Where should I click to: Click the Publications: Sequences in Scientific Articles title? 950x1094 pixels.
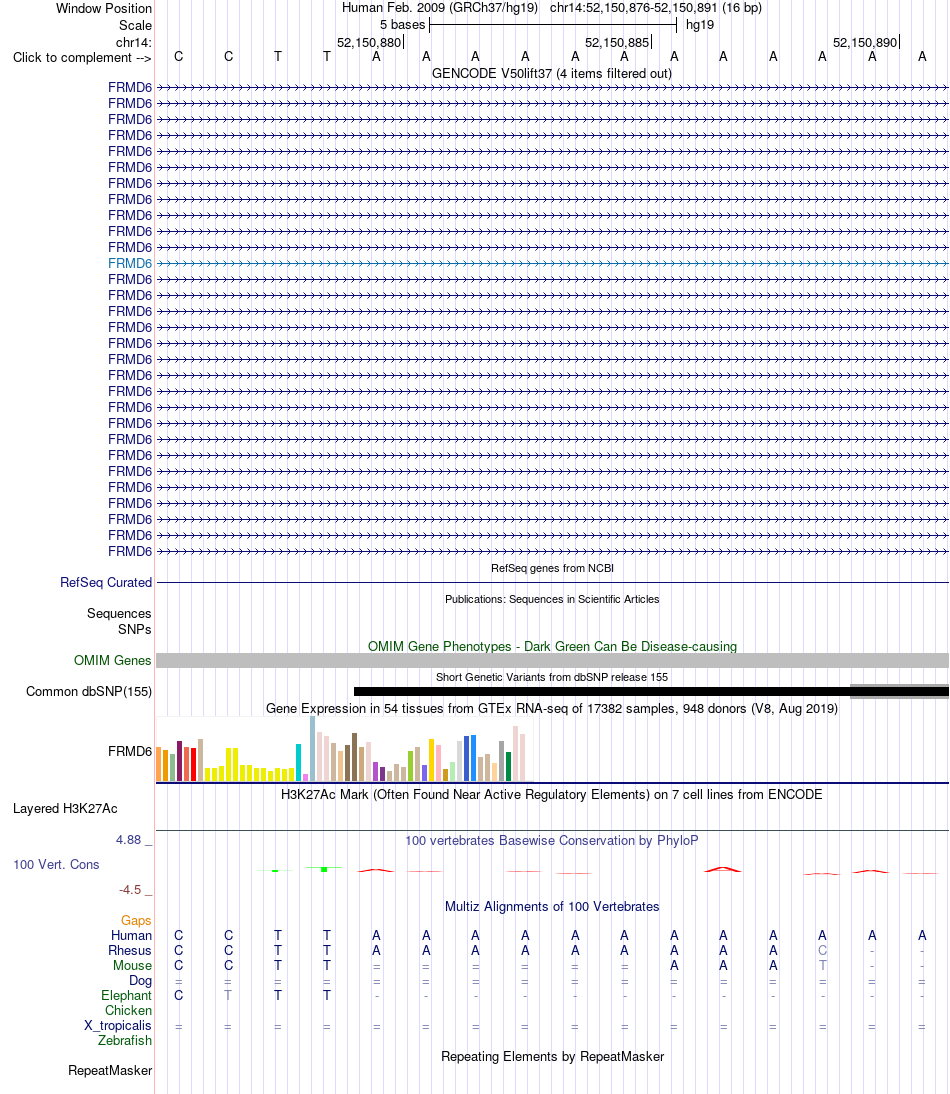pos(552,599)
